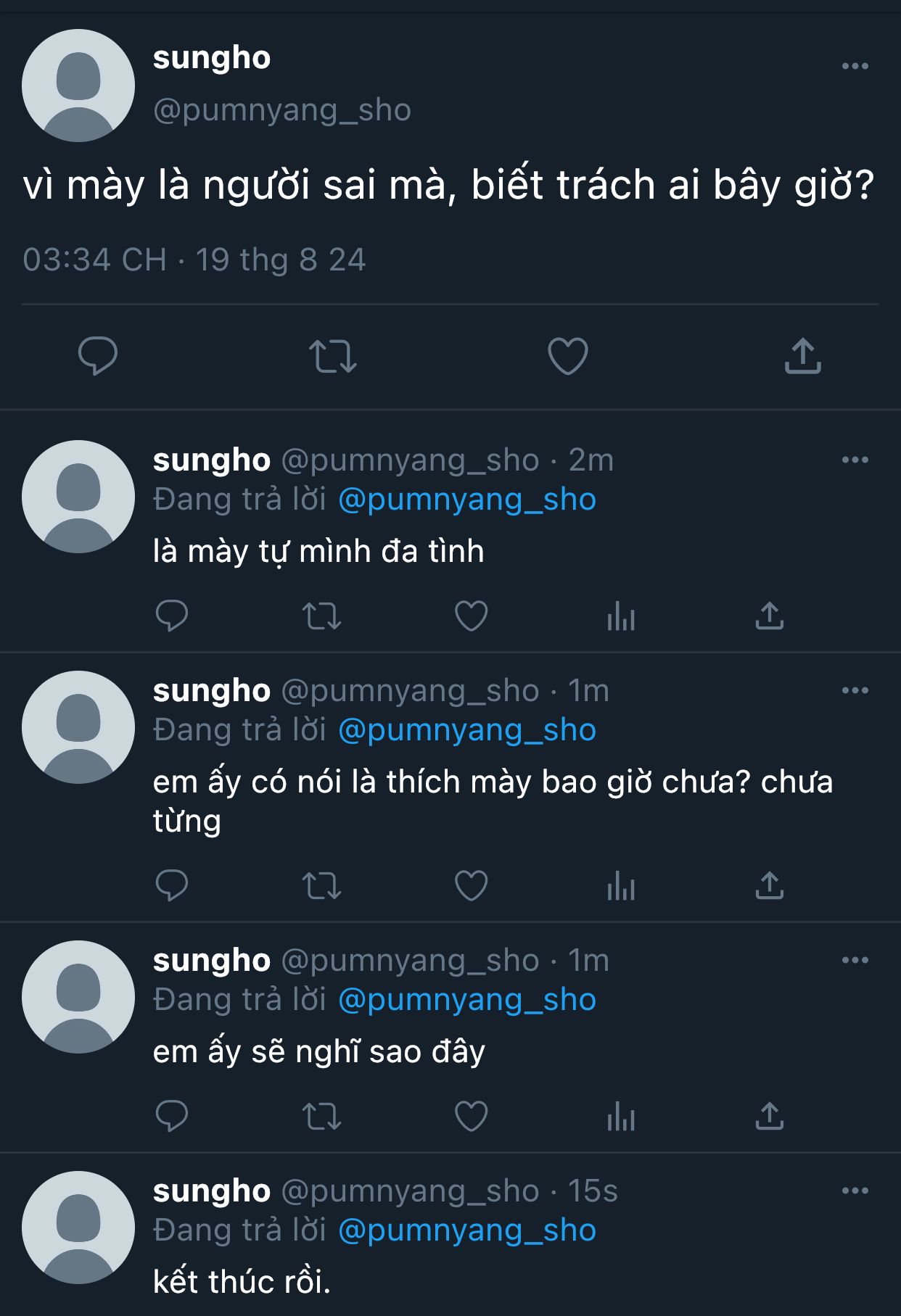
Task: Open sungho's profile picture on main tweet
Action: pyautogui.click(x=78, y=86)
